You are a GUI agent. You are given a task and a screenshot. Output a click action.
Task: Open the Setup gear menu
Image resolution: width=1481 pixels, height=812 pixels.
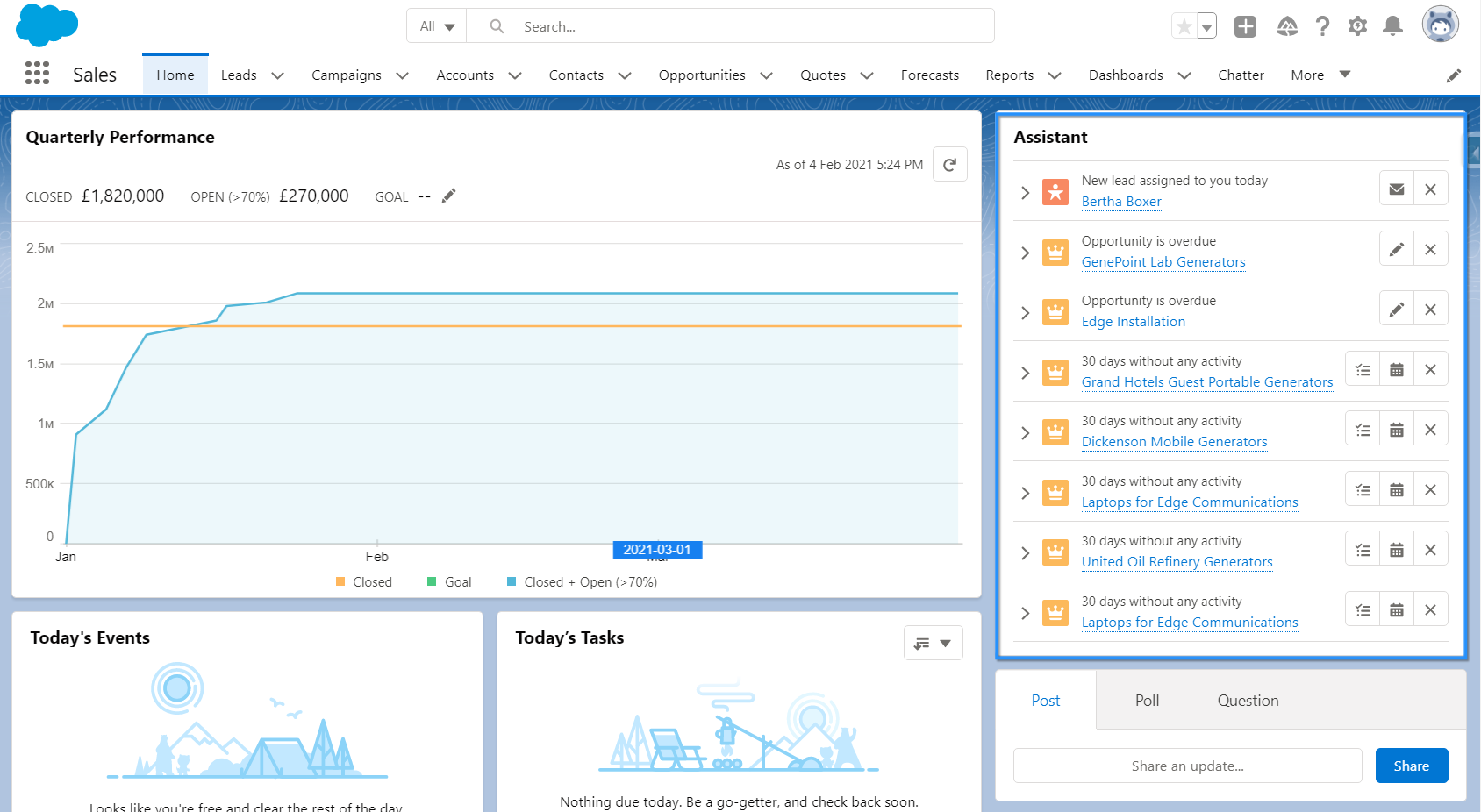[1357, 26]
